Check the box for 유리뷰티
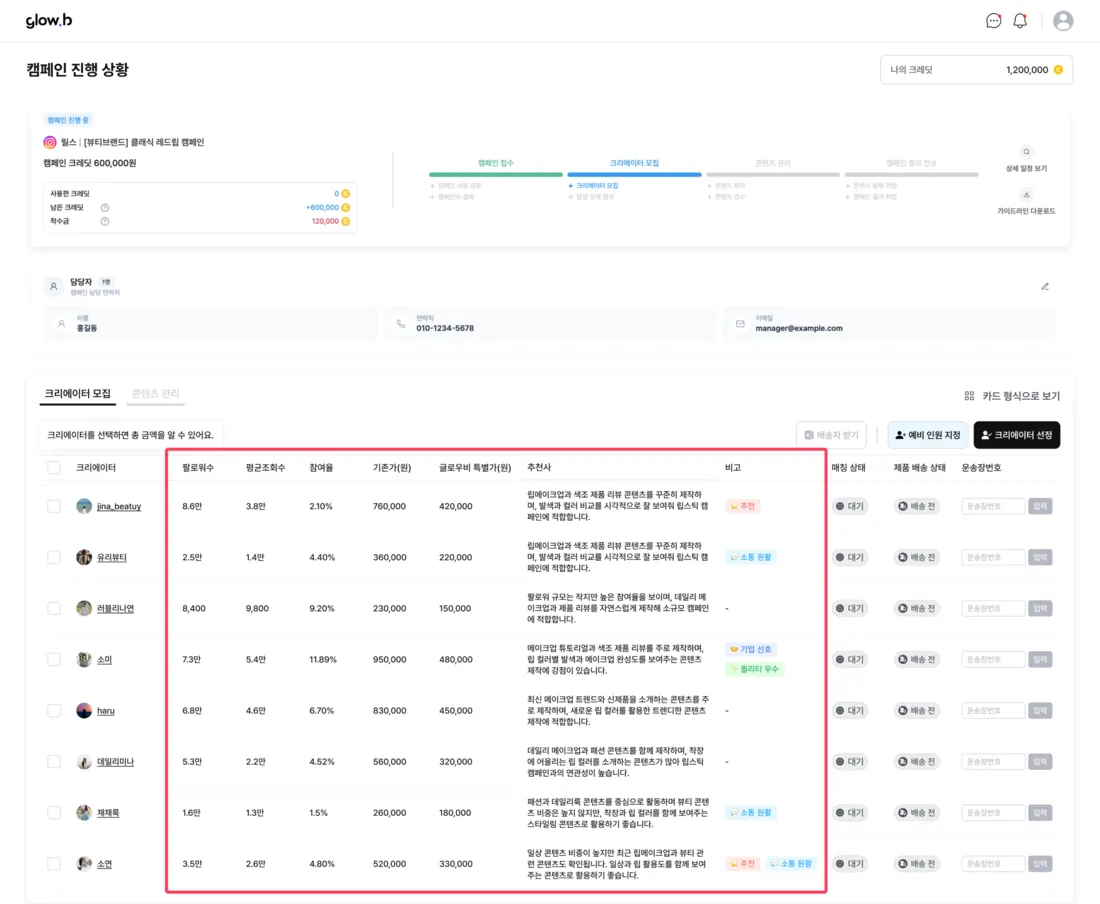 coord(54,558)
